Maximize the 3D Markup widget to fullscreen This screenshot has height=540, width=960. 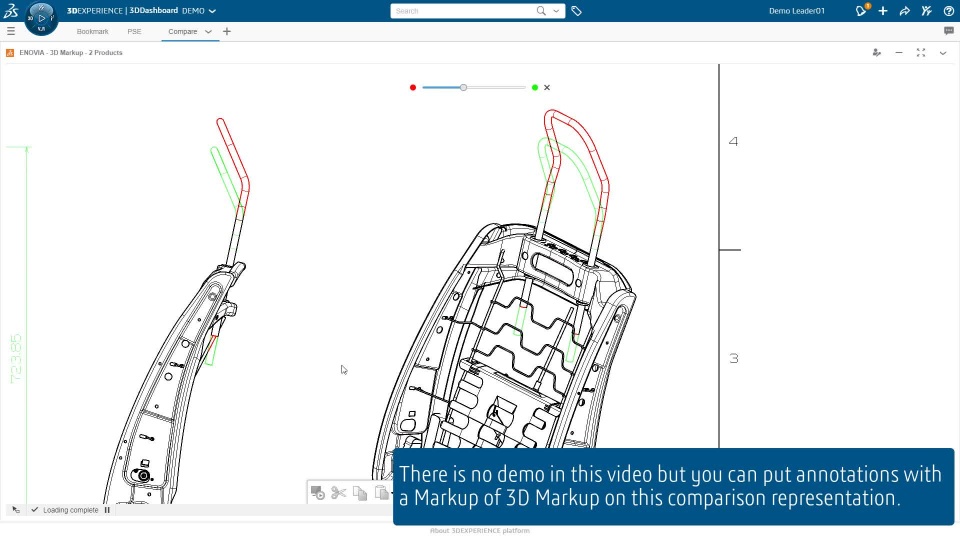[x=921, y=53]
